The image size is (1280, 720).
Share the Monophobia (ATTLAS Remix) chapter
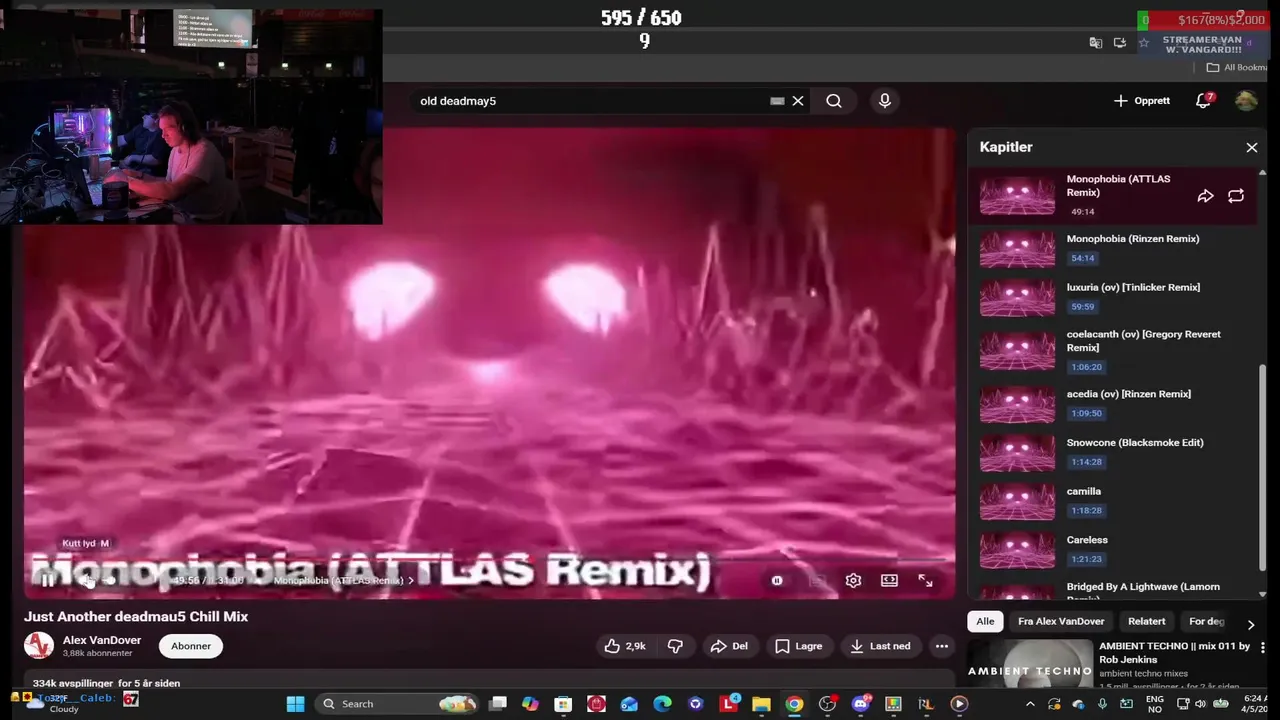(1205, 196)
